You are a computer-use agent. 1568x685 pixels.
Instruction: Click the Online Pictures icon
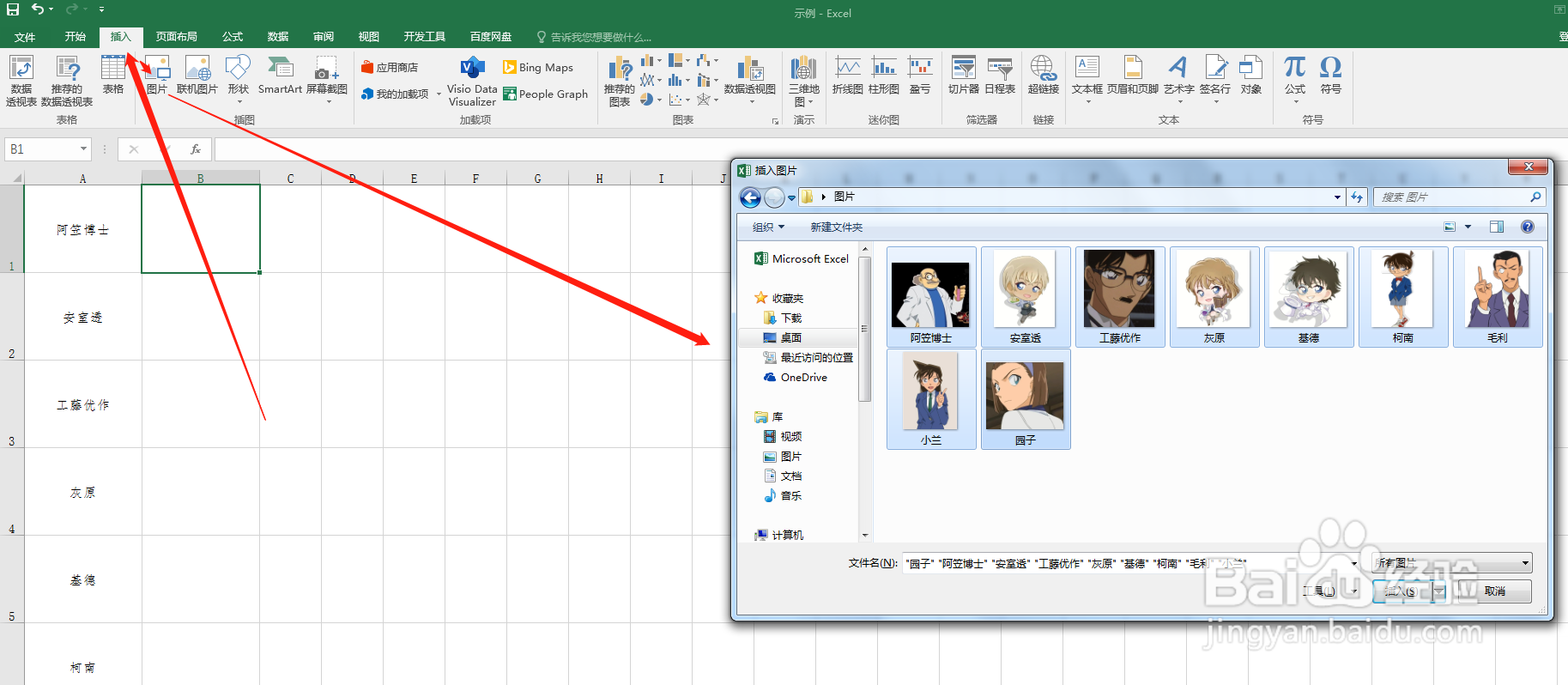pos(197,74)
